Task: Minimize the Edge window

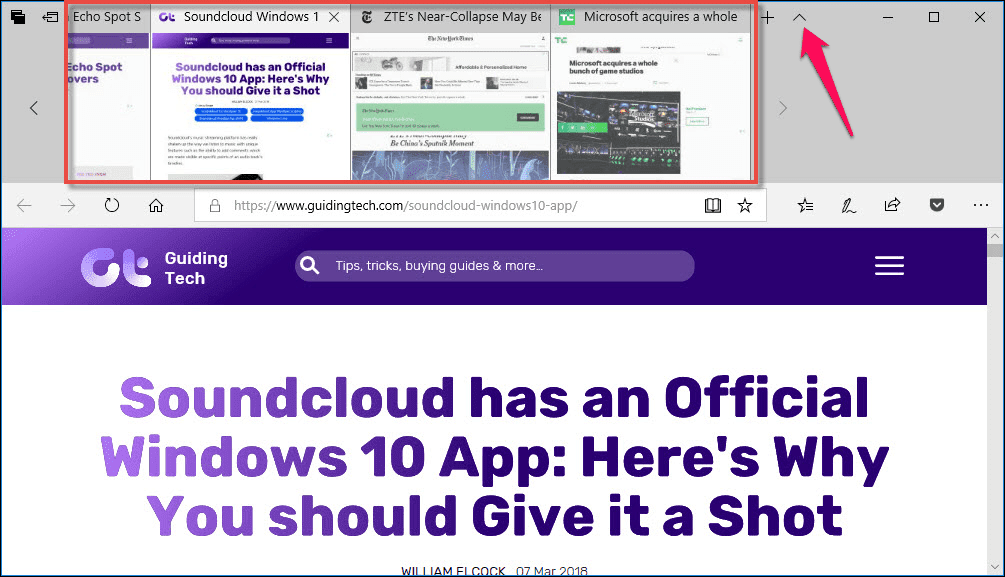Action: click(888, 18)
